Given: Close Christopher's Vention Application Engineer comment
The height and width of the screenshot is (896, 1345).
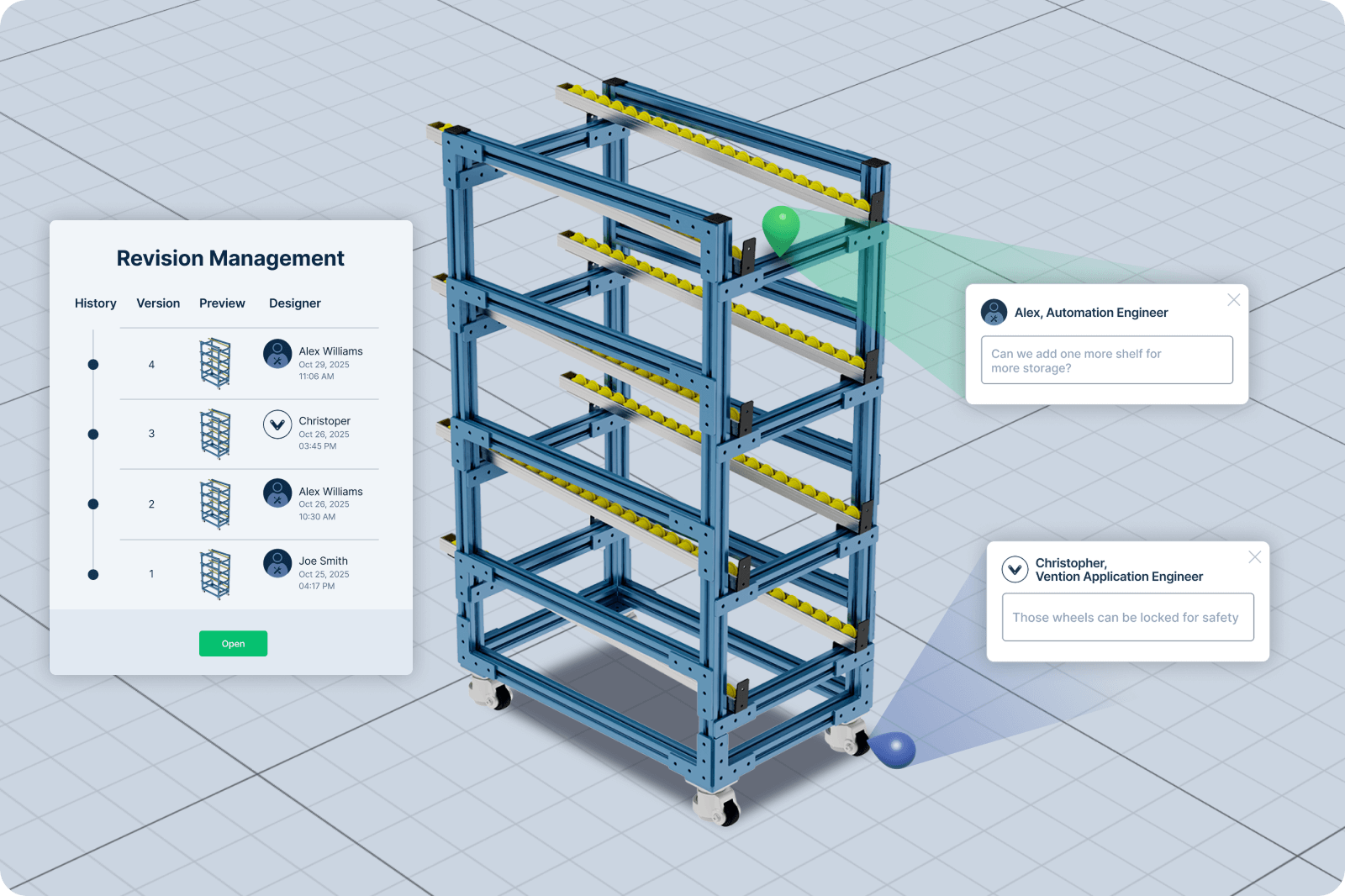Looking at the screenshot, I should (x=1254, y=557).
